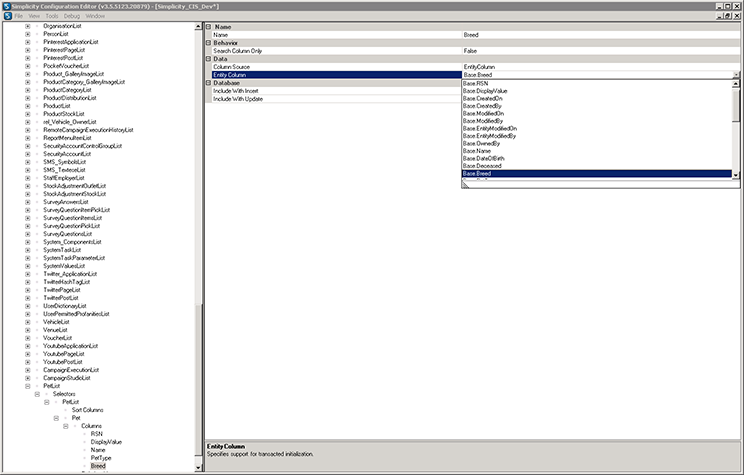744x475 pixels.
Task: Expand the PersonList tree node
Action: click(x=28, y=34)
